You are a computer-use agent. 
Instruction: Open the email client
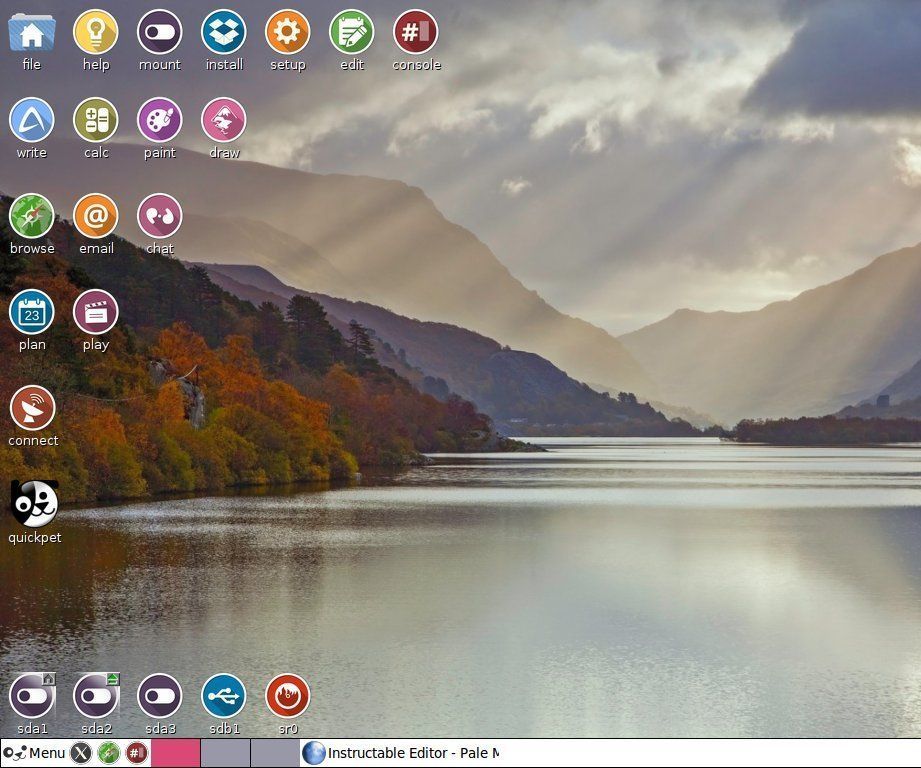[x=95, y=216]
